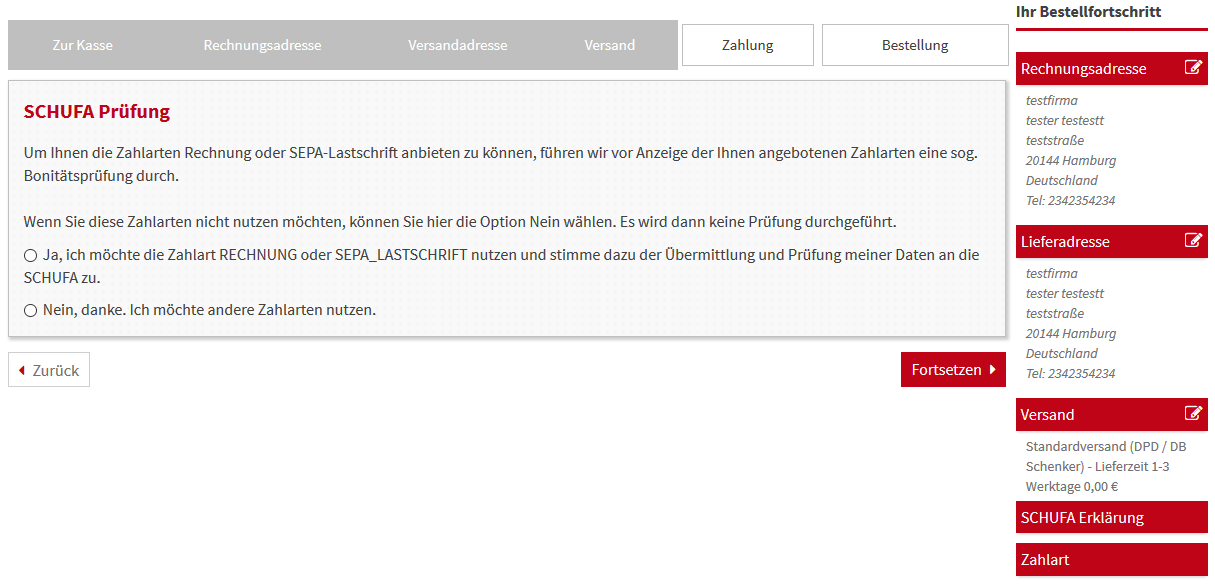Click 'Tel: 2342354234' under Rechnungsadresse

click(1070, 201)
